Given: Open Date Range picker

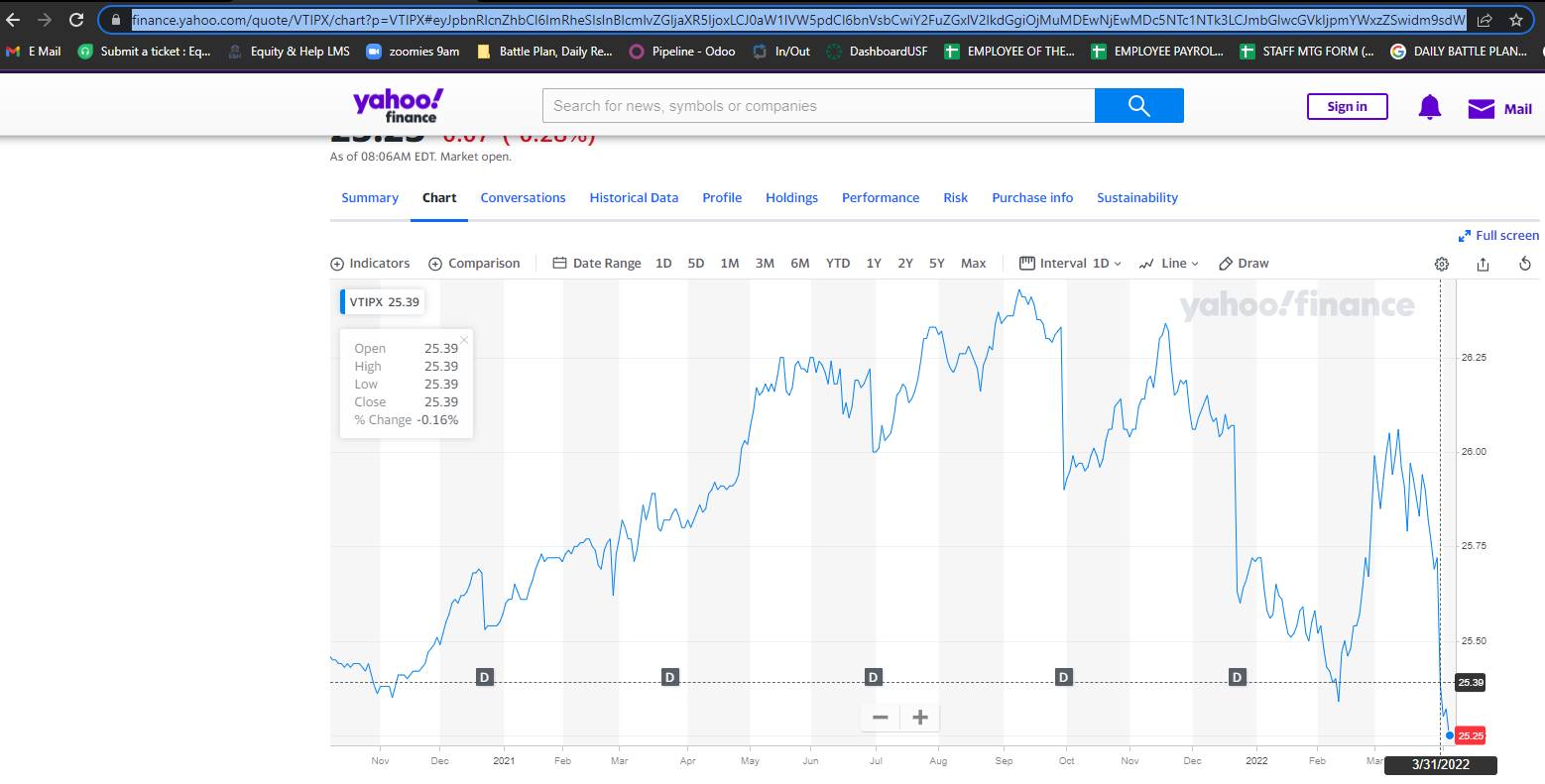Looking at the screenshot, I should click(597, 264).
